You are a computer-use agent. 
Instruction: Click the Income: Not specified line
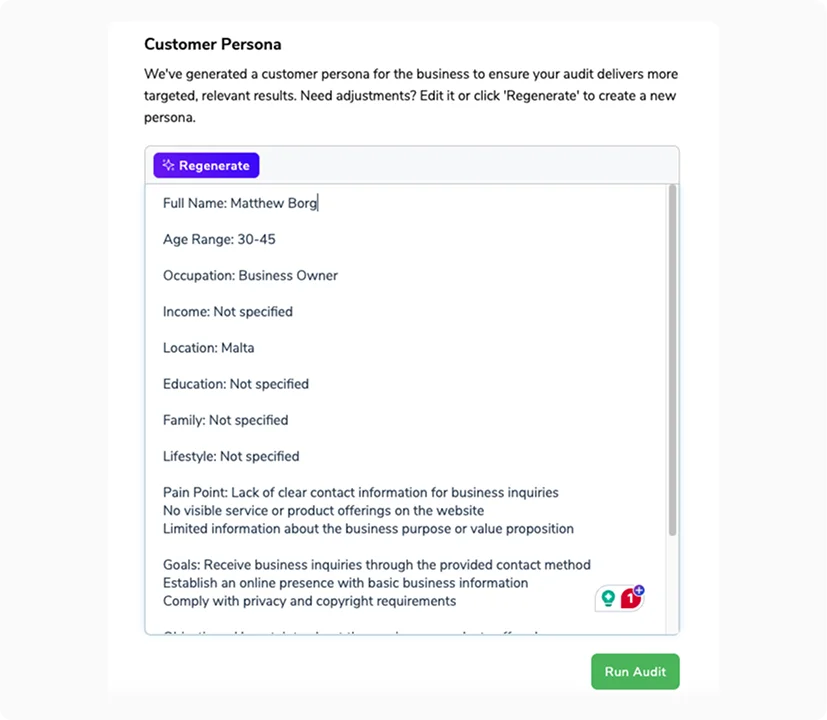(x=228, y=311)
